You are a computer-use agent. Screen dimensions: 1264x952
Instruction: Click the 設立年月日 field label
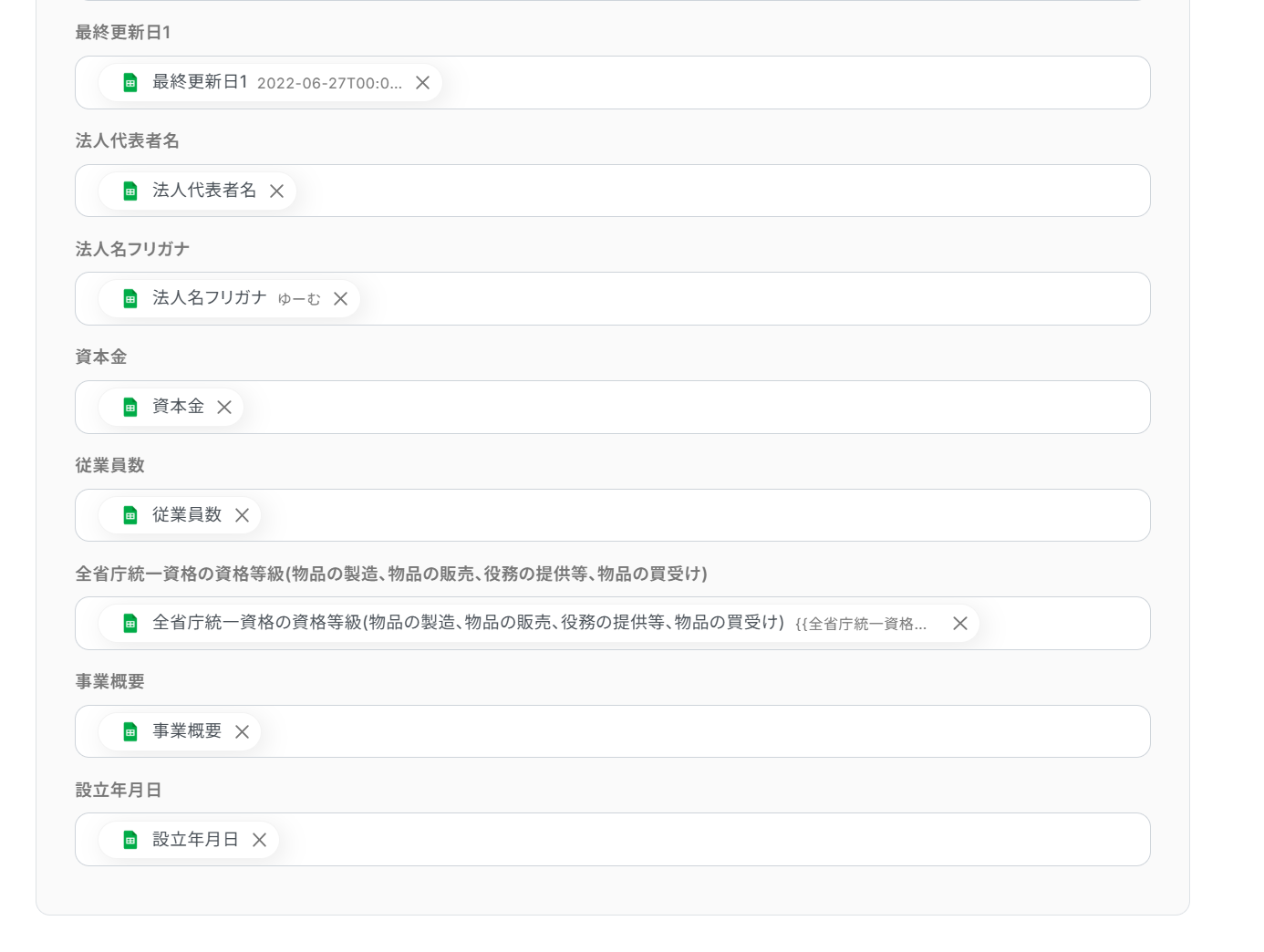coord(119,791)
